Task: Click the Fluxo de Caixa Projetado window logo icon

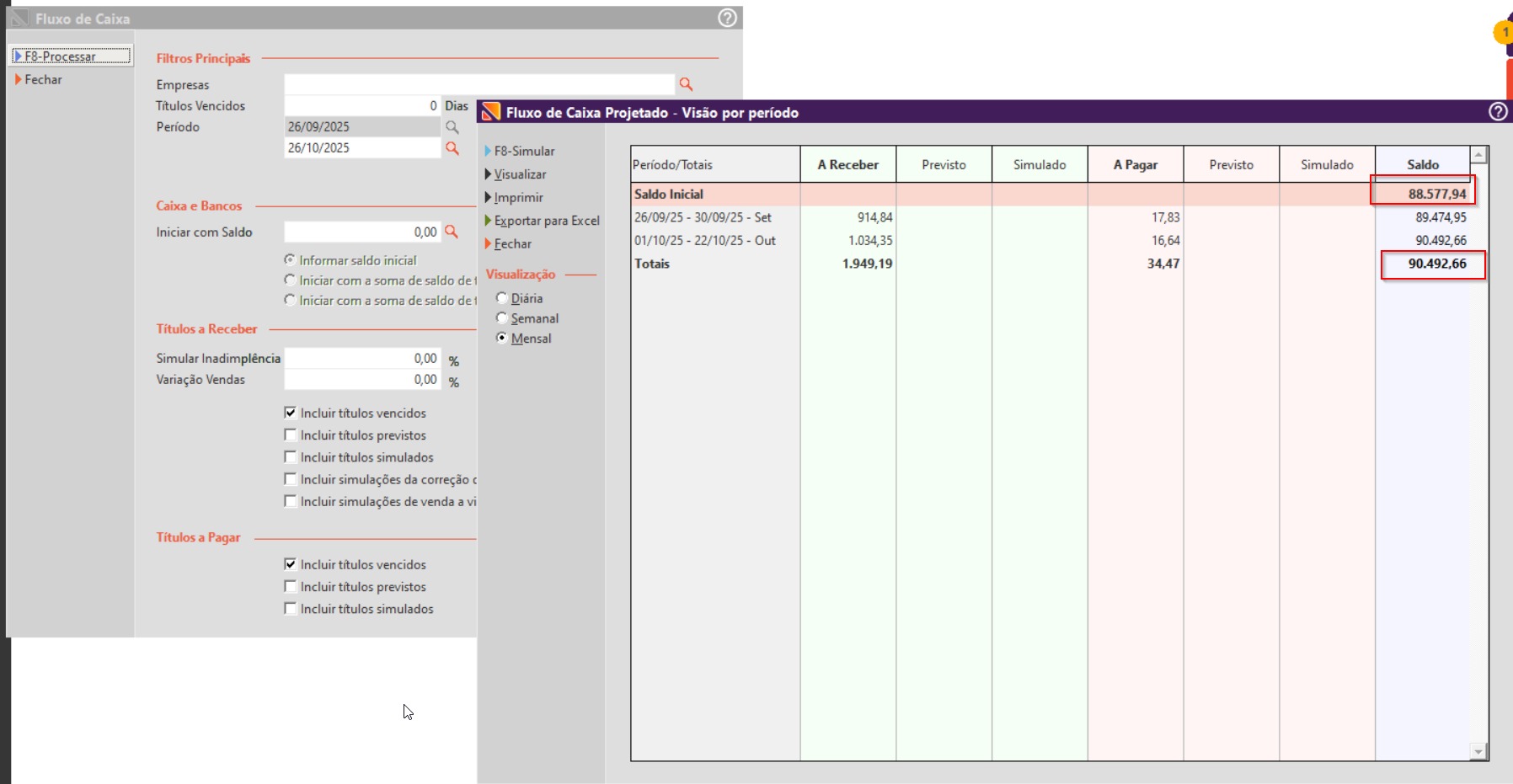Action: point(490,112)
